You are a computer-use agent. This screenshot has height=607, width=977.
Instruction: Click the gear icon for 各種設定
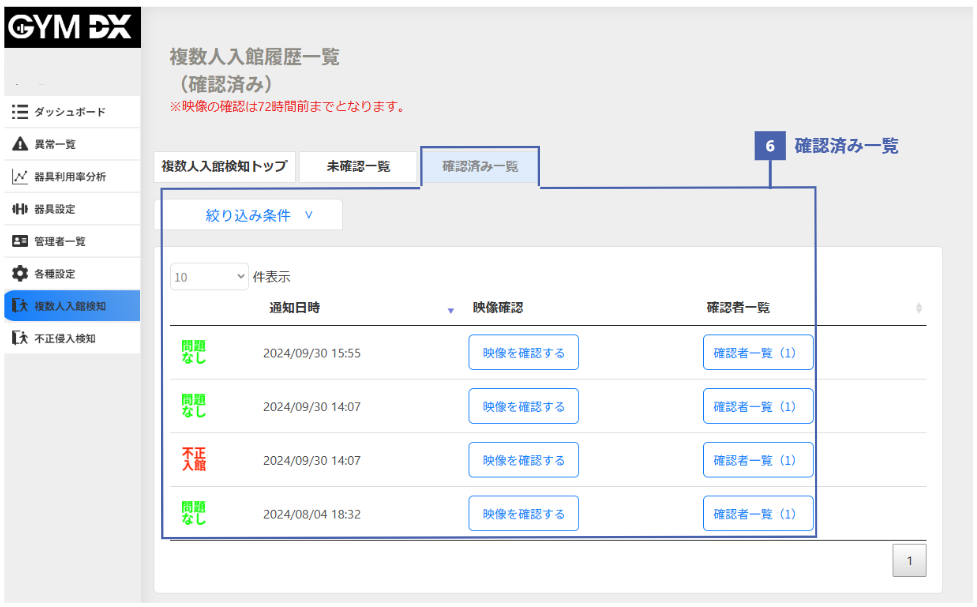[20, 274]
